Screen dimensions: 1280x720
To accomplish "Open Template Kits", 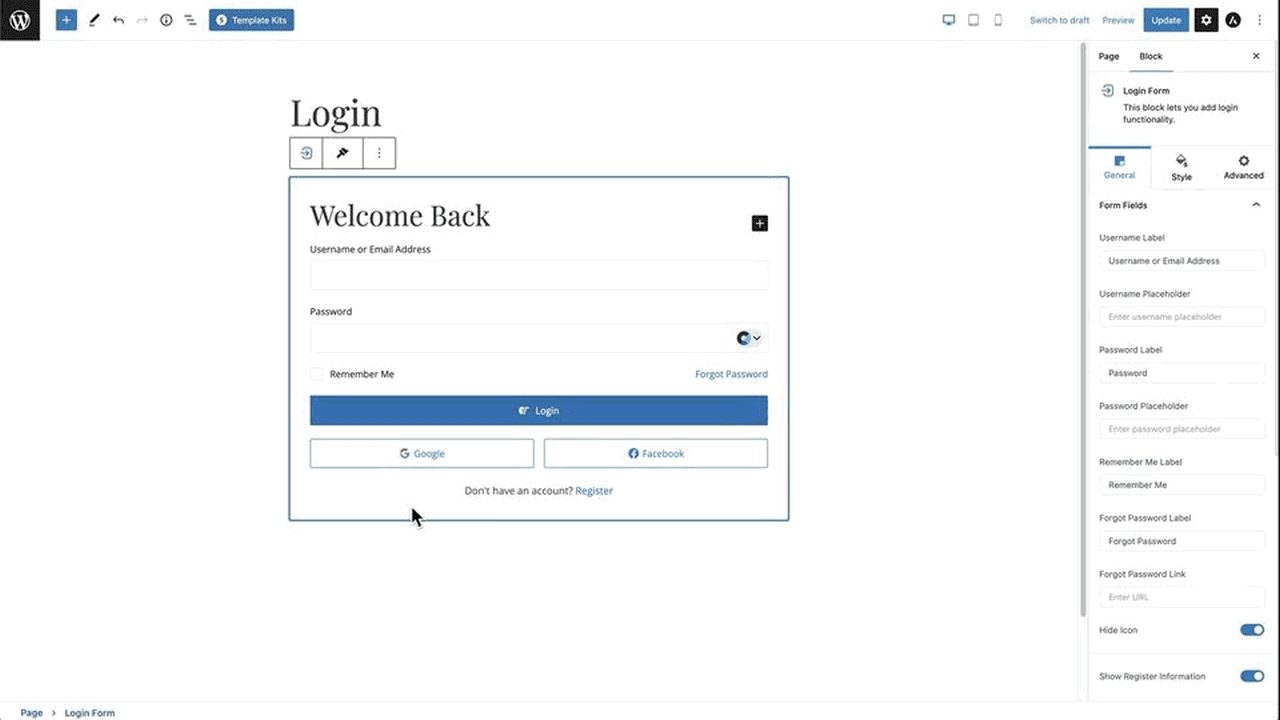I will point(251,20).
